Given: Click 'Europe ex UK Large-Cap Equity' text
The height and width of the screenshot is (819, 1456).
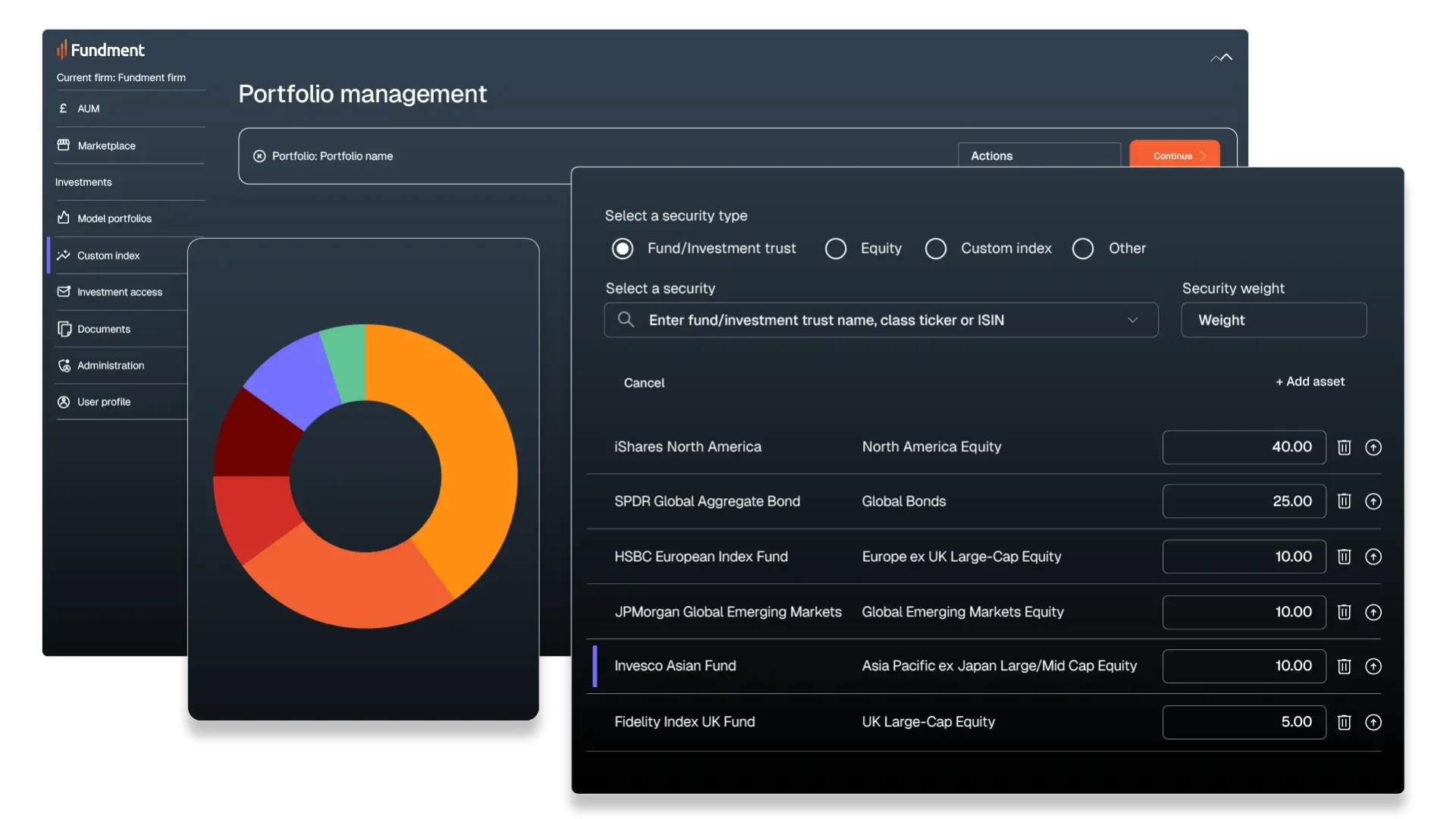Looking at the screenshot, I should pyautogui.click(x=961, y=557).
